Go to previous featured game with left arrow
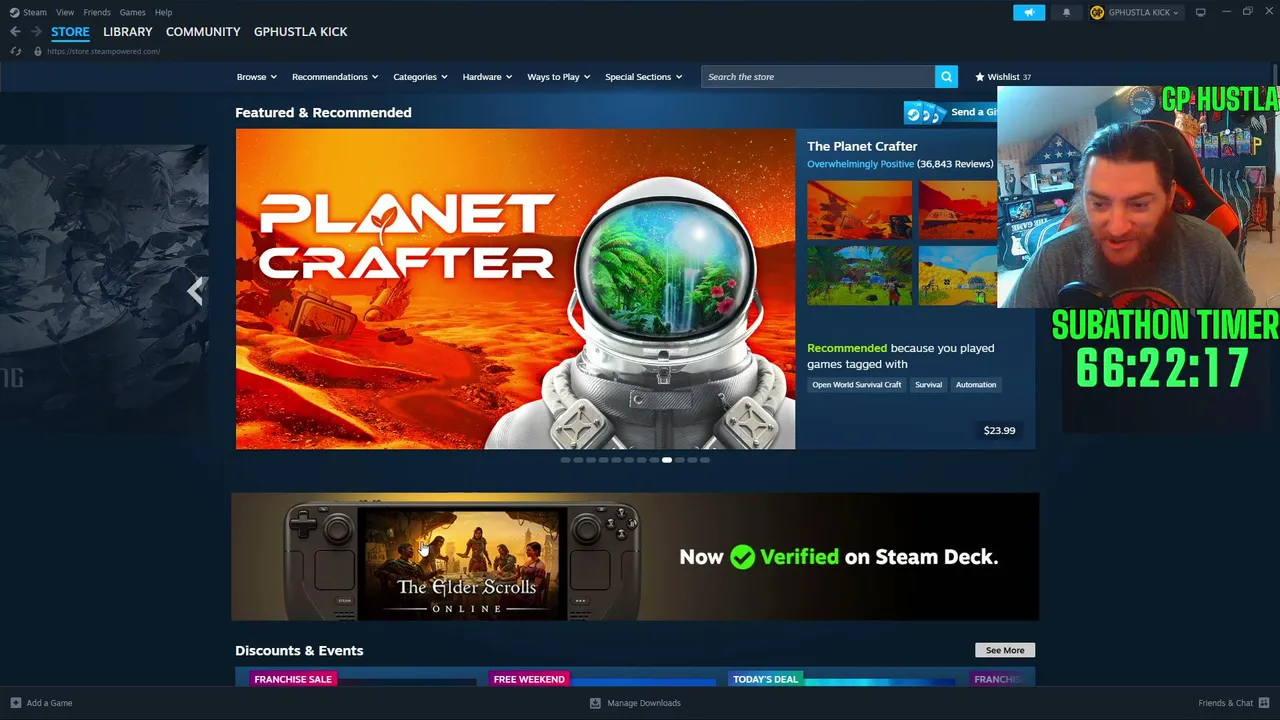 click(195, 291)
